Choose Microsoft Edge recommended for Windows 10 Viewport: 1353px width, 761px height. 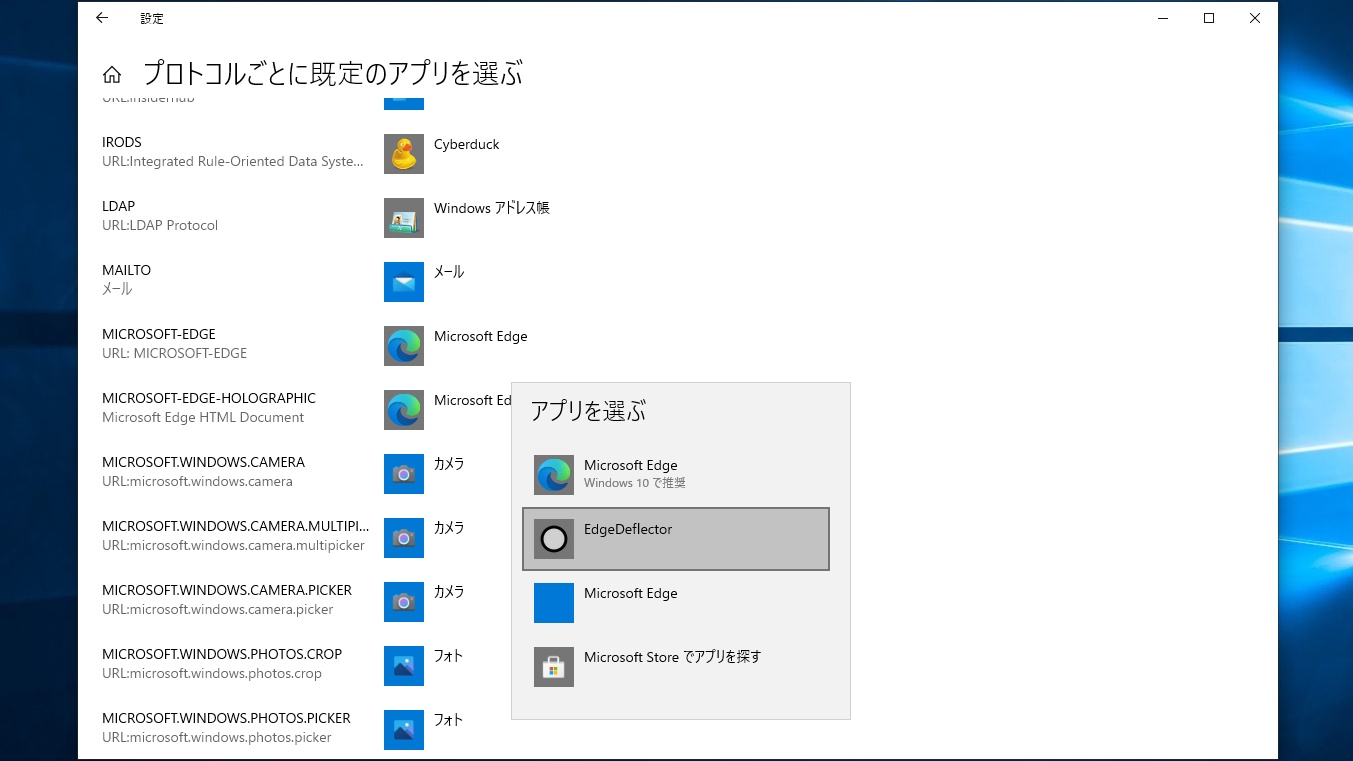pos(676,475)
